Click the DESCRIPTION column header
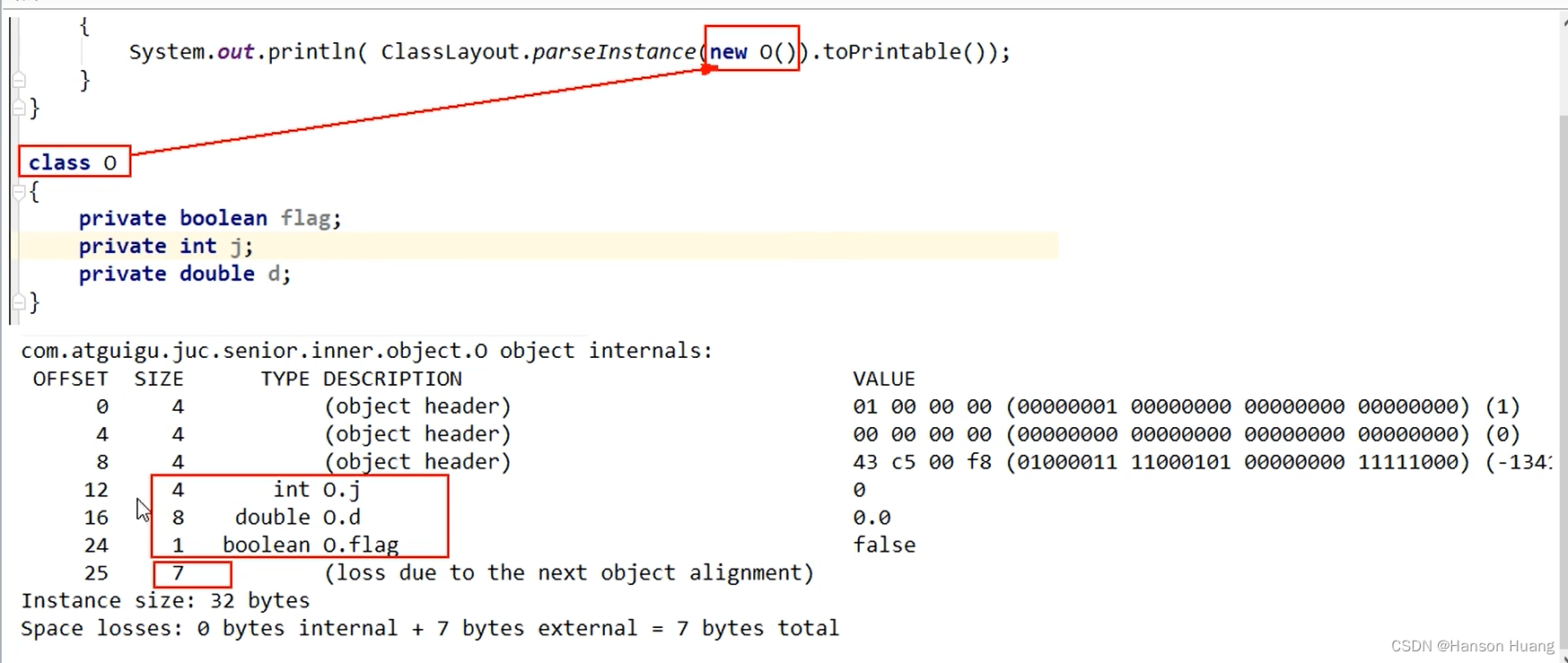The width and height of the screenshot is (1568, 663). (x=392, y=379)
